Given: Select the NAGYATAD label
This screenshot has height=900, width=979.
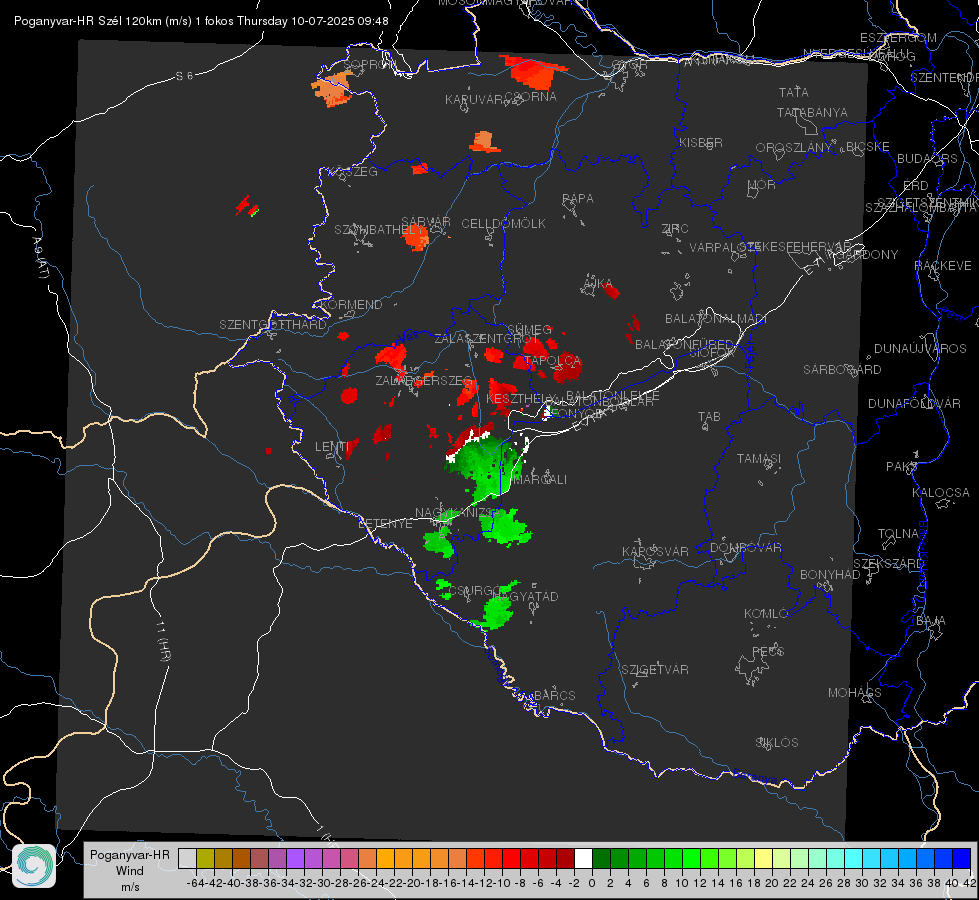Looking at the screenshot, I should pos(525,596).
